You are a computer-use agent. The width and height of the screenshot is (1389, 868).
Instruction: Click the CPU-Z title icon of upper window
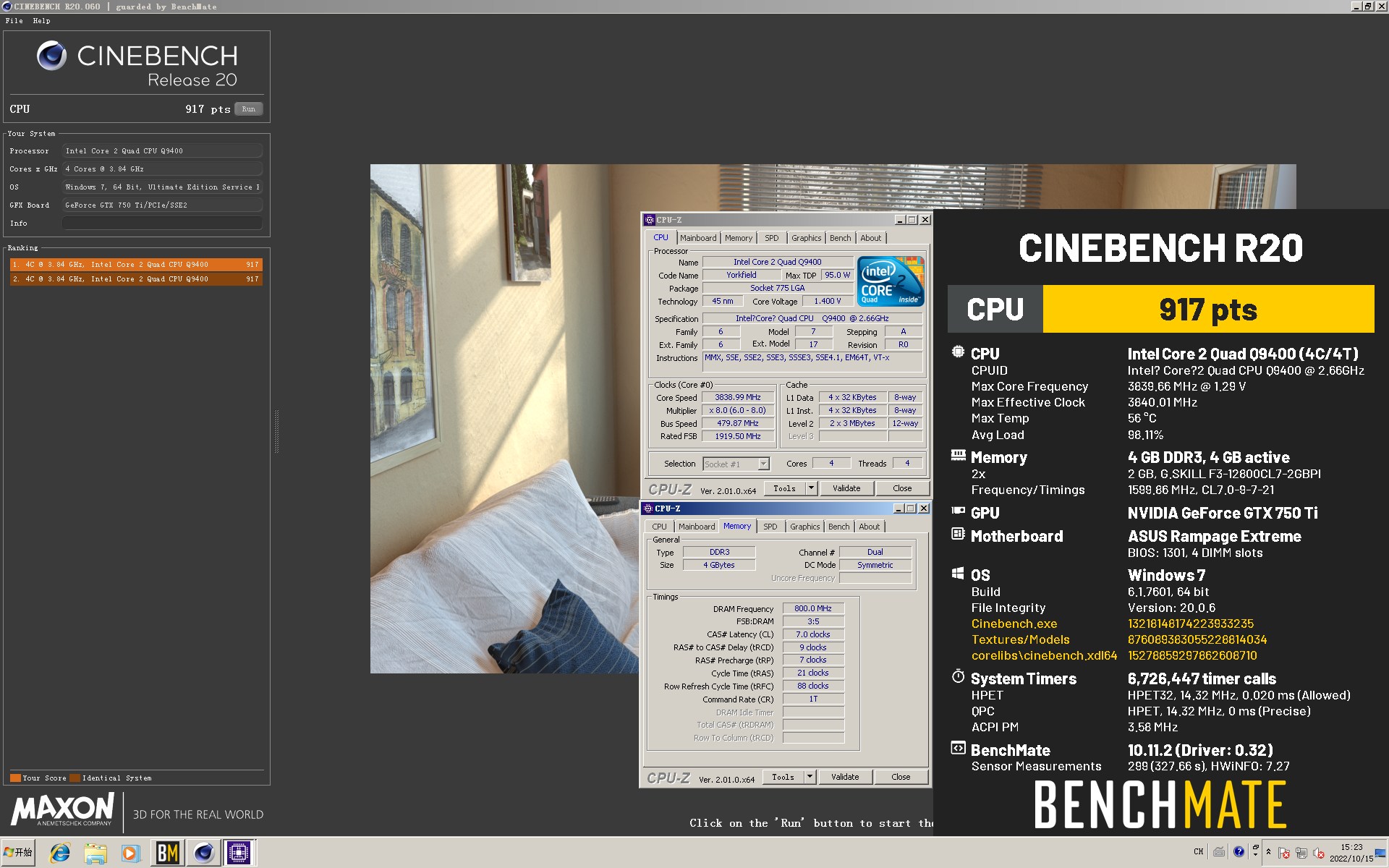pyautogui.click(x=649, y=220)
